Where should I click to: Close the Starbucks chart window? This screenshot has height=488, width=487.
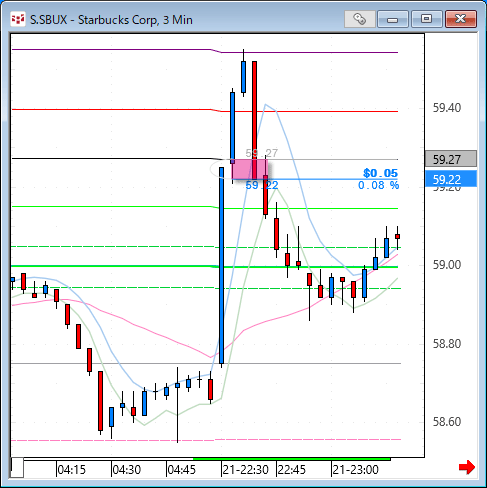pyautogui.click(x=461, y=19)
